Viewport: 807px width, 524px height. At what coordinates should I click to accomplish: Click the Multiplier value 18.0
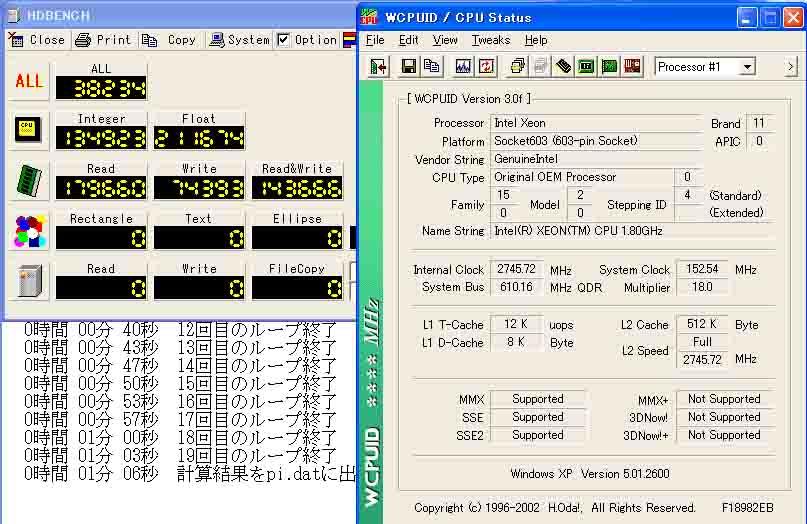point(702,287)
